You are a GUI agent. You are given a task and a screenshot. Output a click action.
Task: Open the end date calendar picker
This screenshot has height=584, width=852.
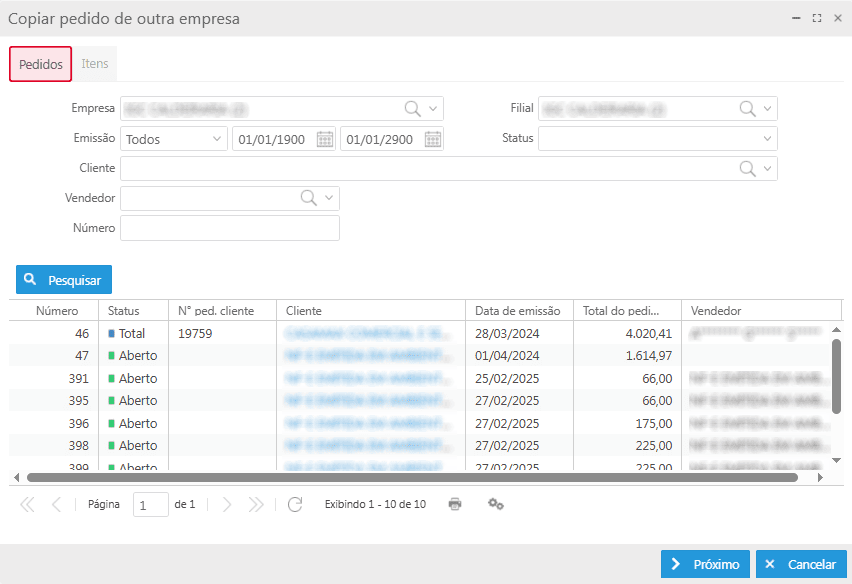point(431,138)
